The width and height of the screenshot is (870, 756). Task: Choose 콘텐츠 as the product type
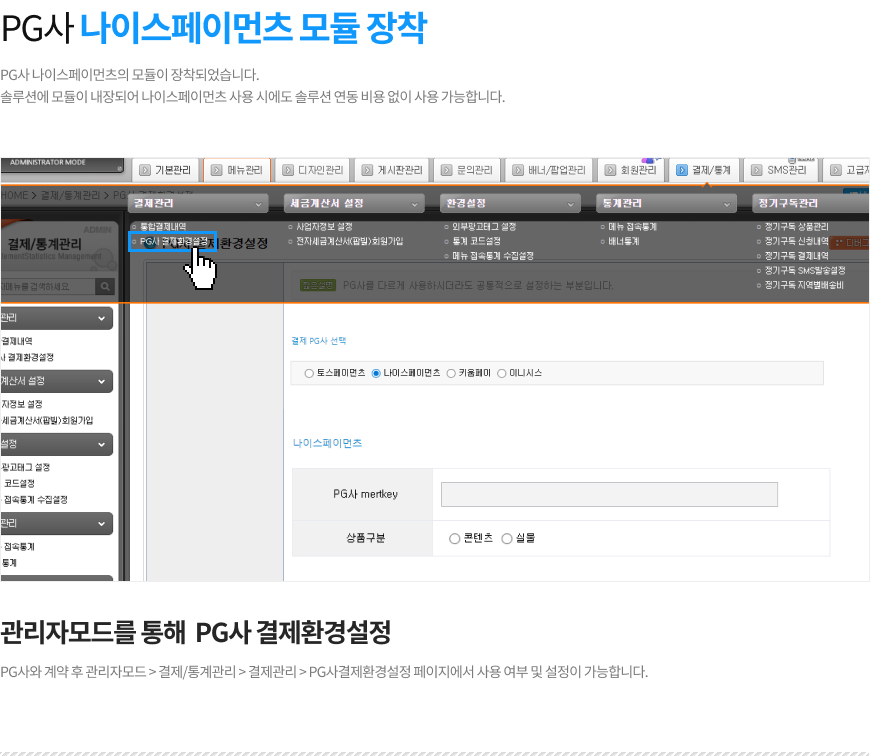click(455, 538)
